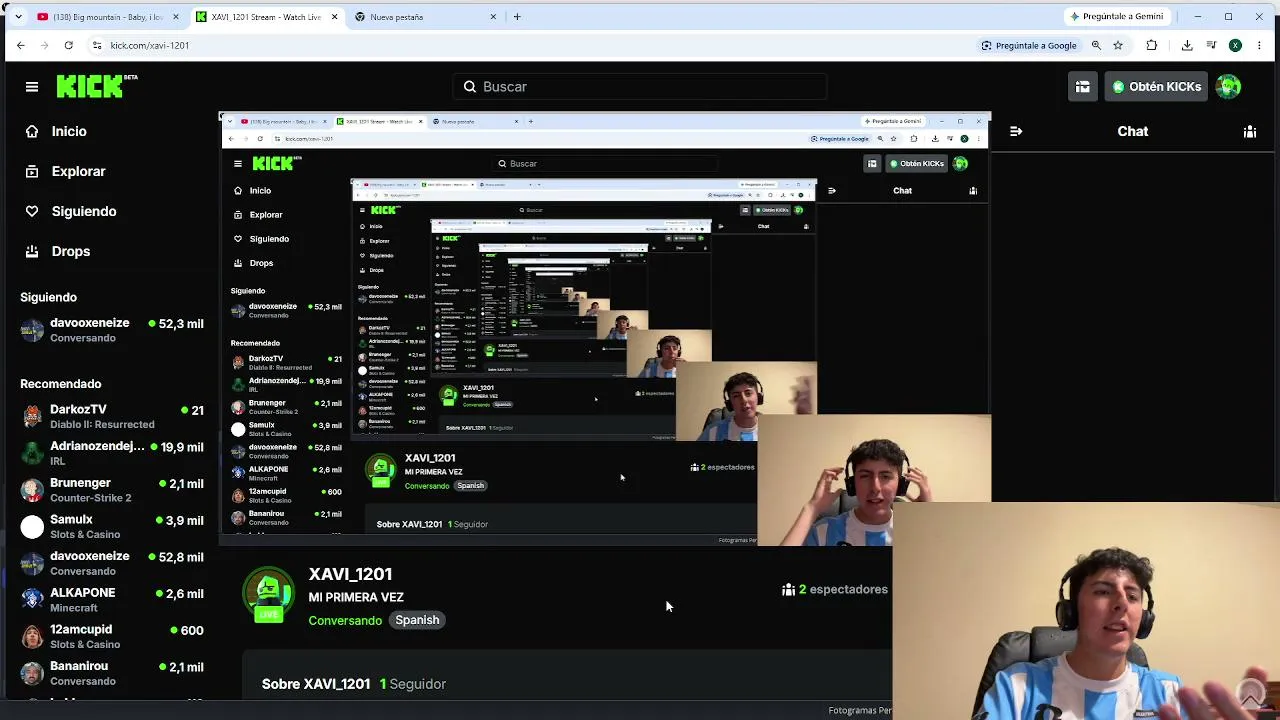Screen dimensions: 1280x720
Task: Open the Chrome three-dot menu
Action: tap(1258, 45)
